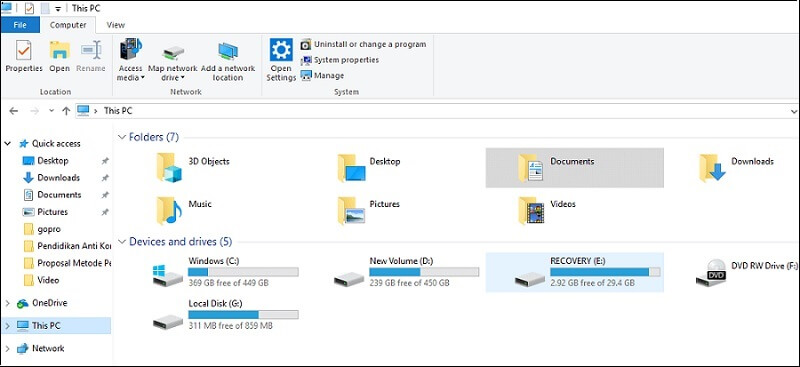Image resolution: width=800 pixels, height=367 pixels.
Task: Click the Back navigation arrow
Action: pos(14,111)
